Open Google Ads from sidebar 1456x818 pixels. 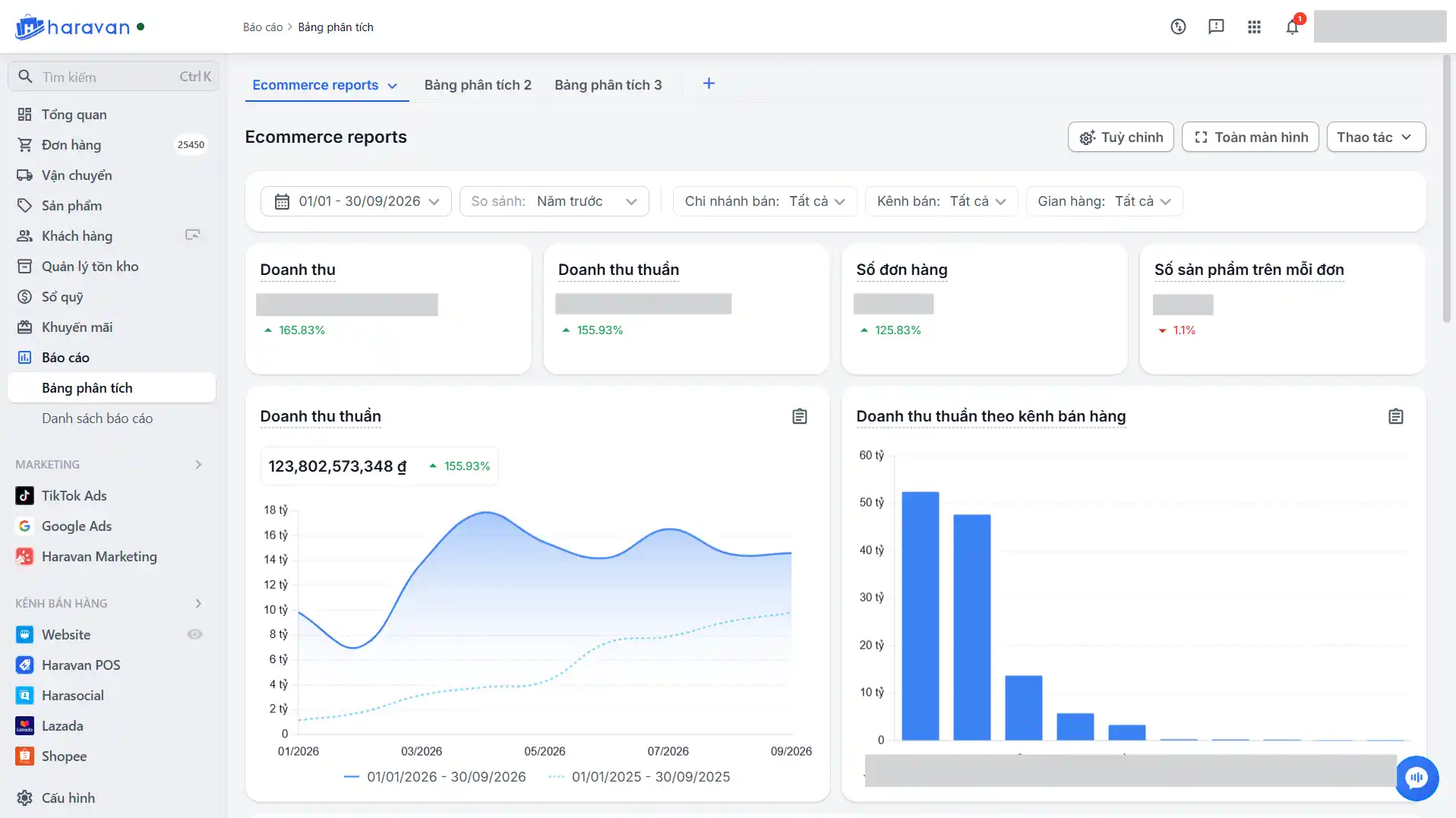point(76,526)
